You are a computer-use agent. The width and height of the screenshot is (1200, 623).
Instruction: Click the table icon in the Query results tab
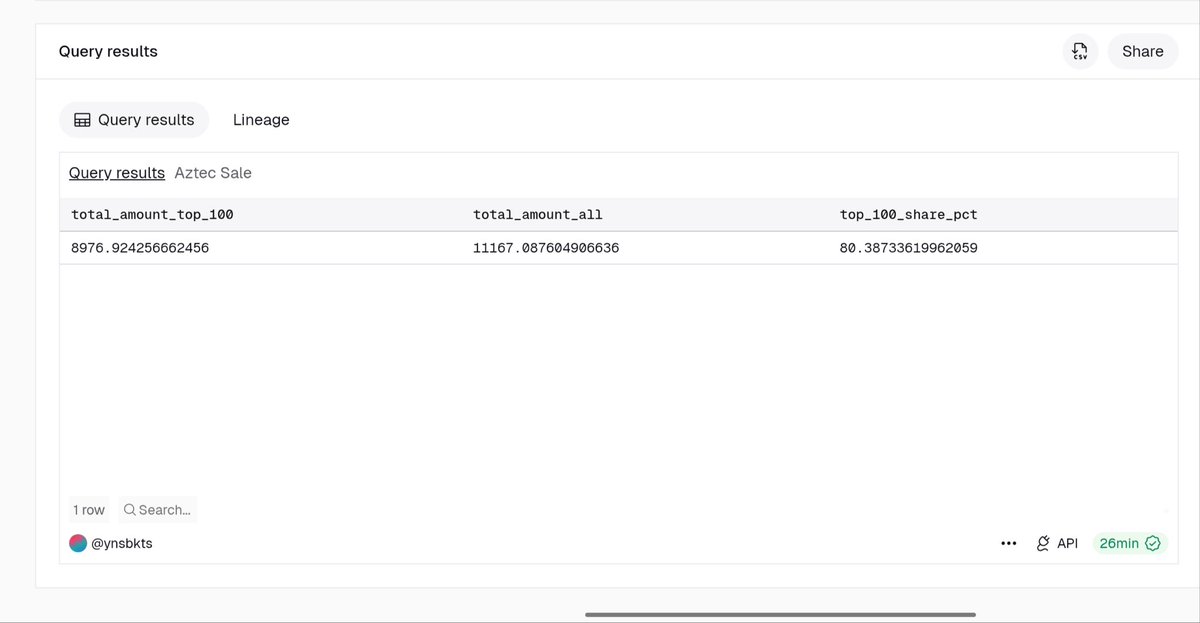point(83,120)
